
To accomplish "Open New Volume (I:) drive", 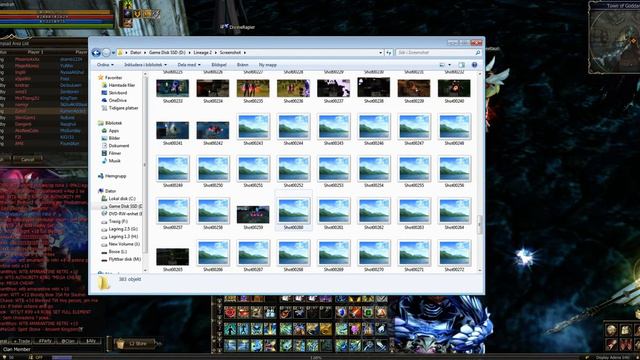I will (x=121, y=244).
